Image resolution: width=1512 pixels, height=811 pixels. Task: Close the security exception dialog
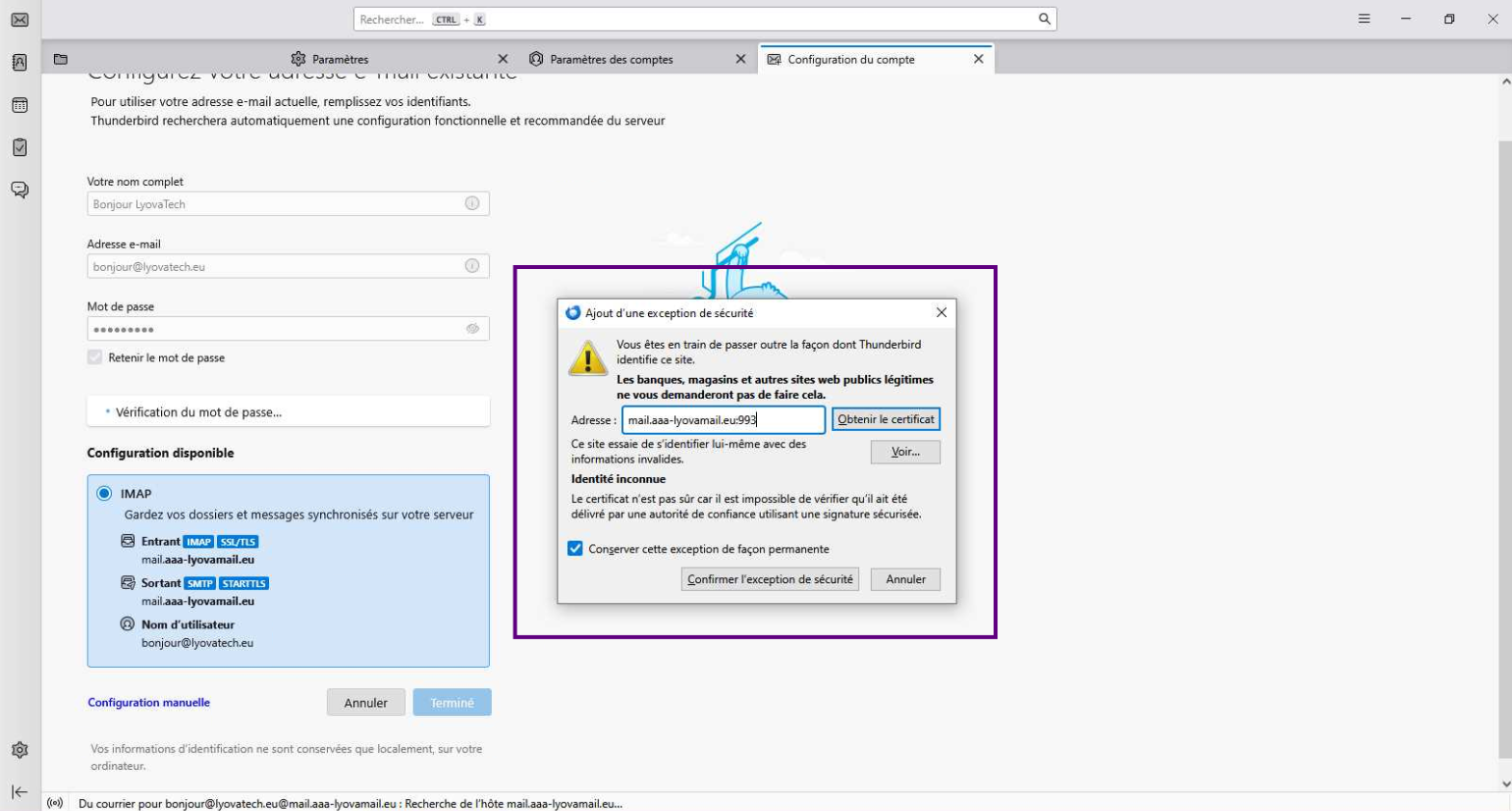pyautogui.click(x=942, y=312)
